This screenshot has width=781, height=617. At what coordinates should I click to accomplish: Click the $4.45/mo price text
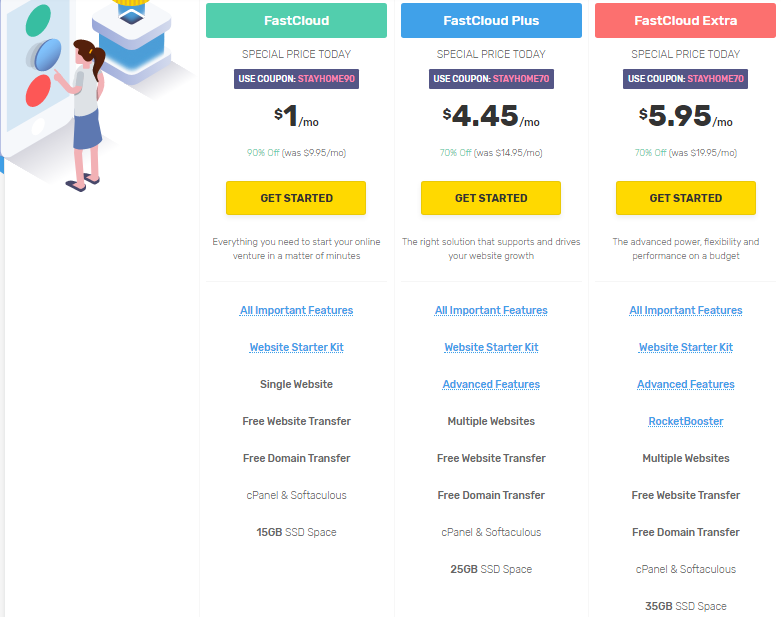tap(491, 117)
